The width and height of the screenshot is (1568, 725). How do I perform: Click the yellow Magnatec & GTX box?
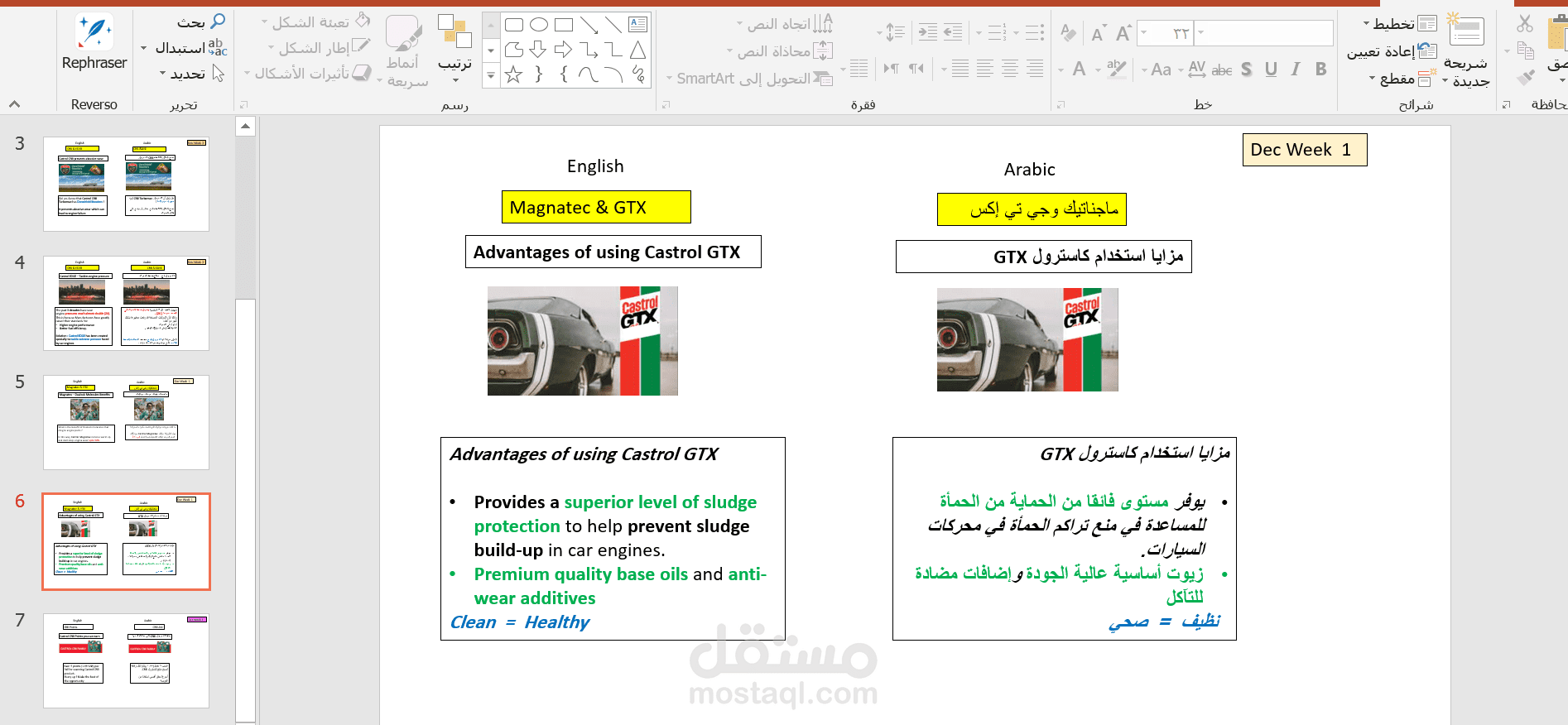(596, 207)
